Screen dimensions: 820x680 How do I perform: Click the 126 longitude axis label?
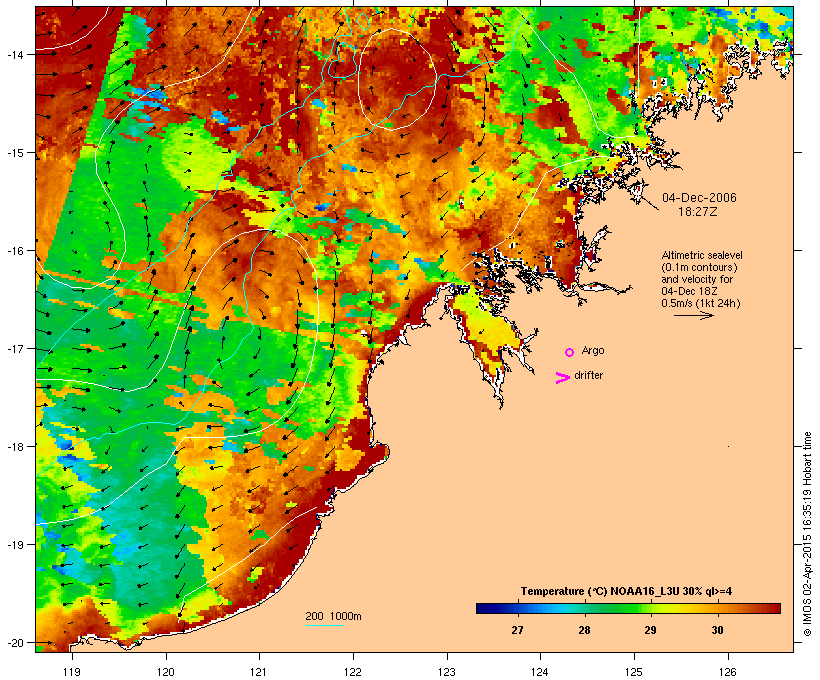pyautogui.click(x=728, y=672)
